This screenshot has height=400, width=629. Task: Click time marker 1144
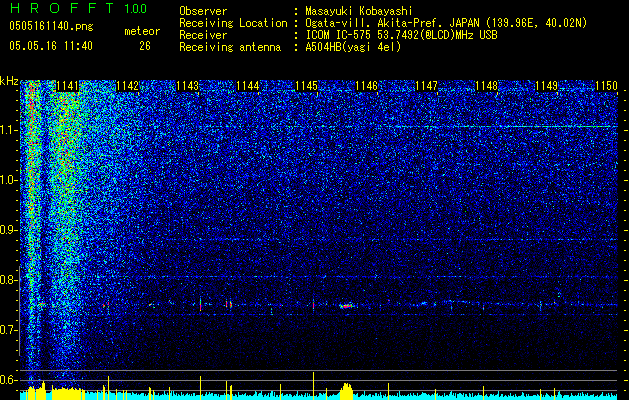tap(248, 86)
